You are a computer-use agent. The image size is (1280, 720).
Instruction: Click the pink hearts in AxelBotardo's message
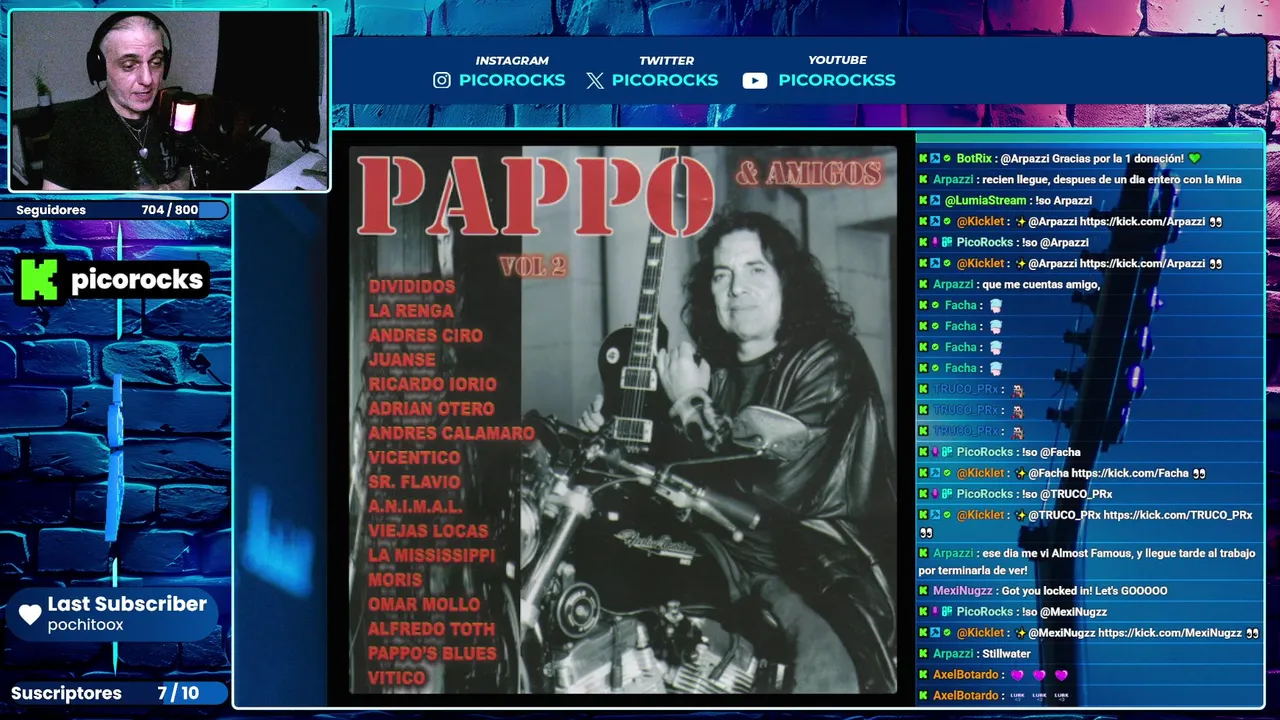1039,675
